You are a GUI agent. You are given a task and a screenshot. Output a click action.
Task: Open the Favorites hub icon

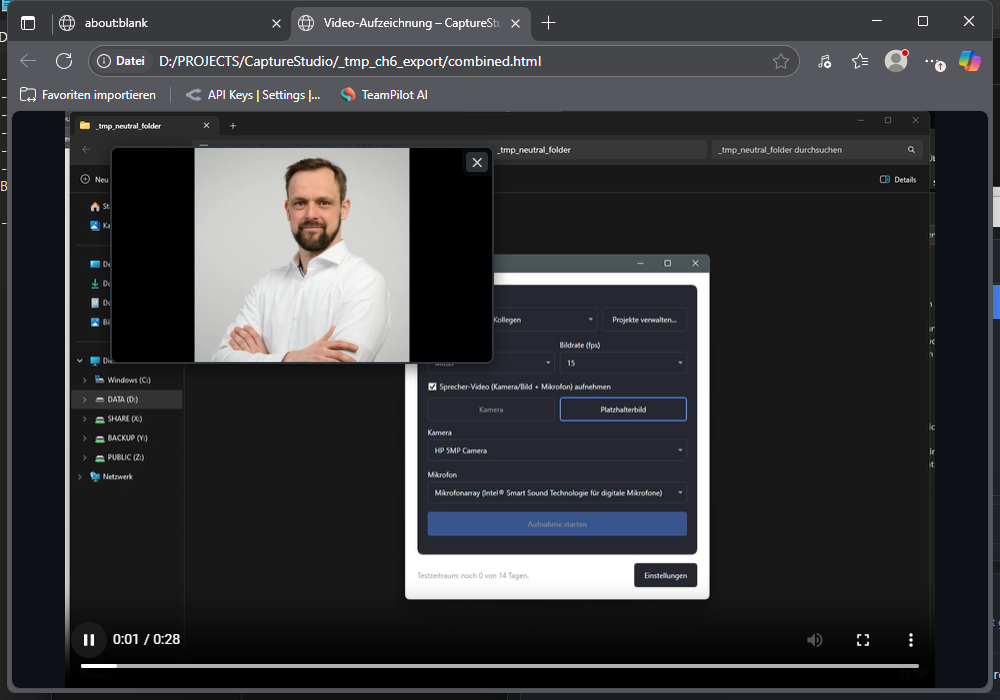click(x=860, y=61)
